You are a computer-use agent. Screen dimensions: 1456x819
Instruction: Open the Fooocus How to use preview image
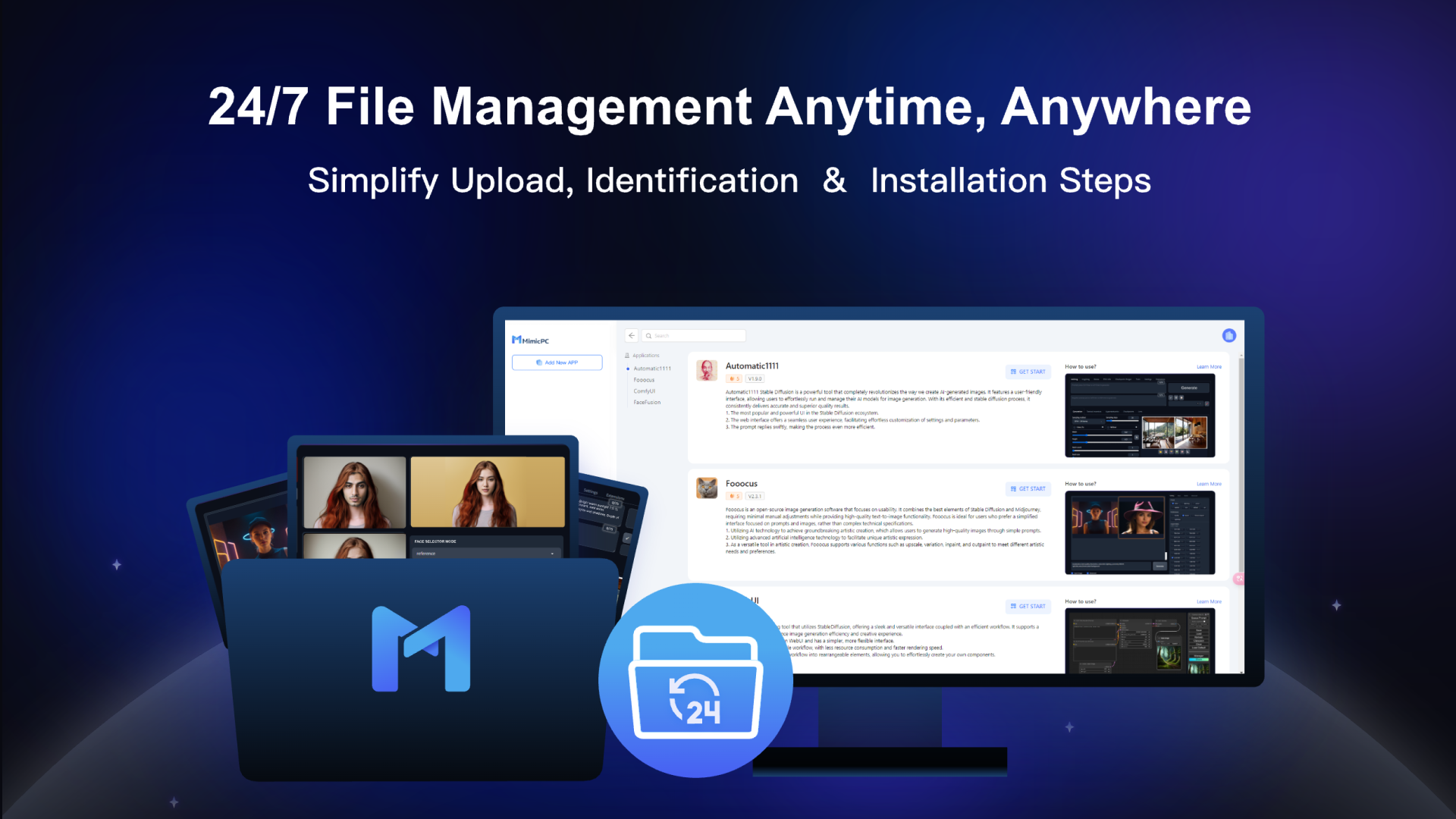coord(1140,532)
